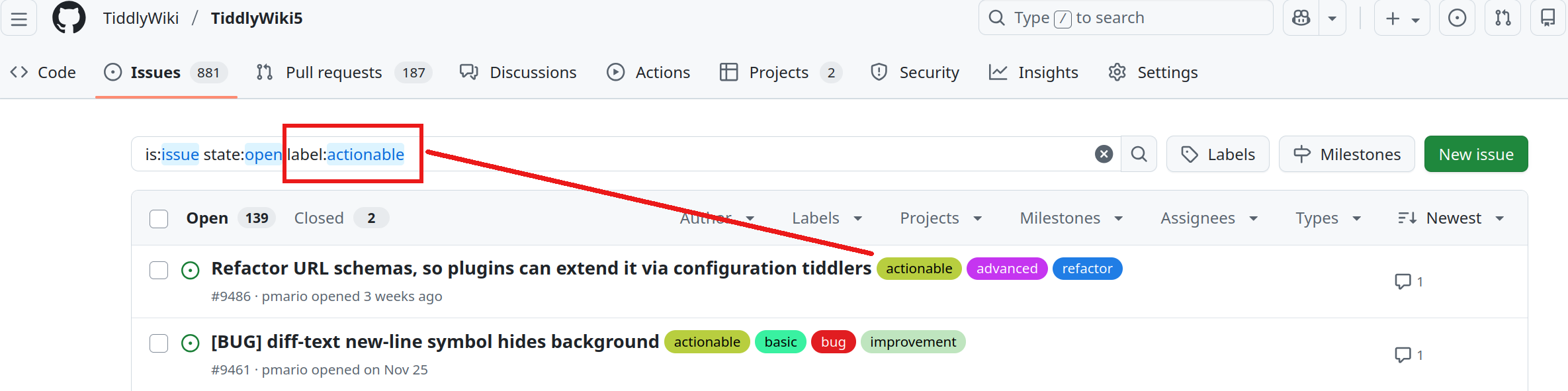Switch to the Pull requests tab
The width and height of the screenshot is (1568, 391).
pyautogui.click(x=333, y=72)
